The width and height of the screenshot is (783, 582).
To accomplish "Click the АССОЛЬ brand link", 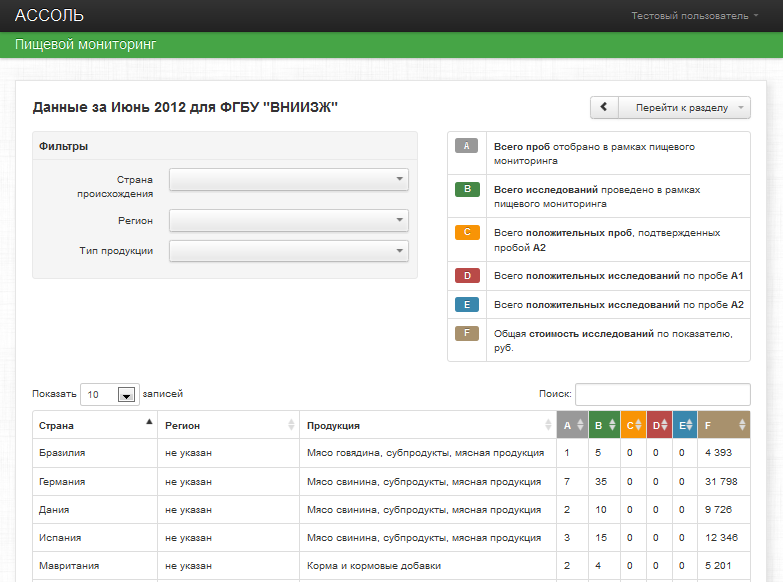I will point(50,16).
